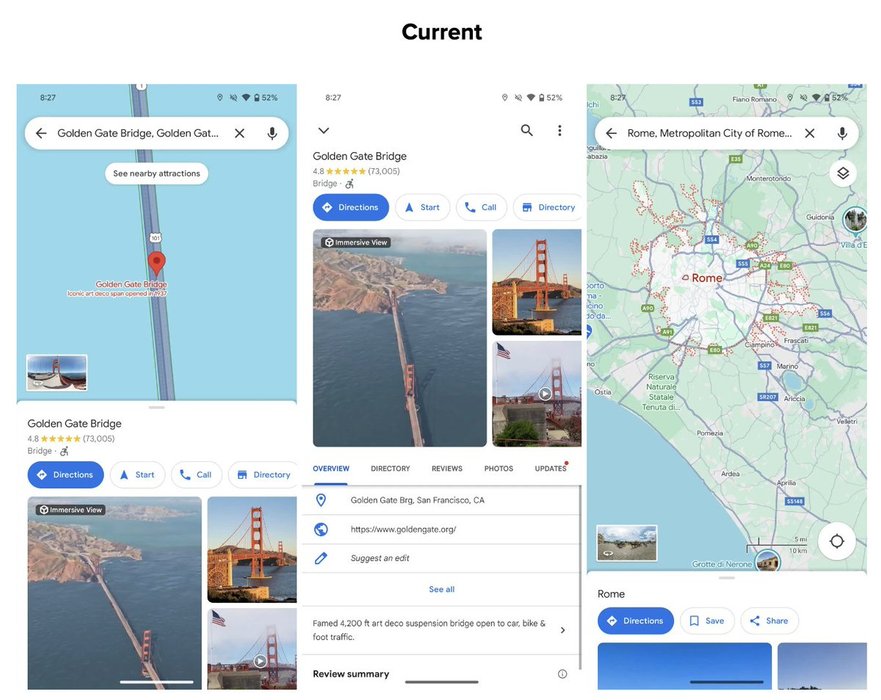This screenshot has width=881, height=700.
Task: Tap See all link
Action: click(x=442, y=589)
